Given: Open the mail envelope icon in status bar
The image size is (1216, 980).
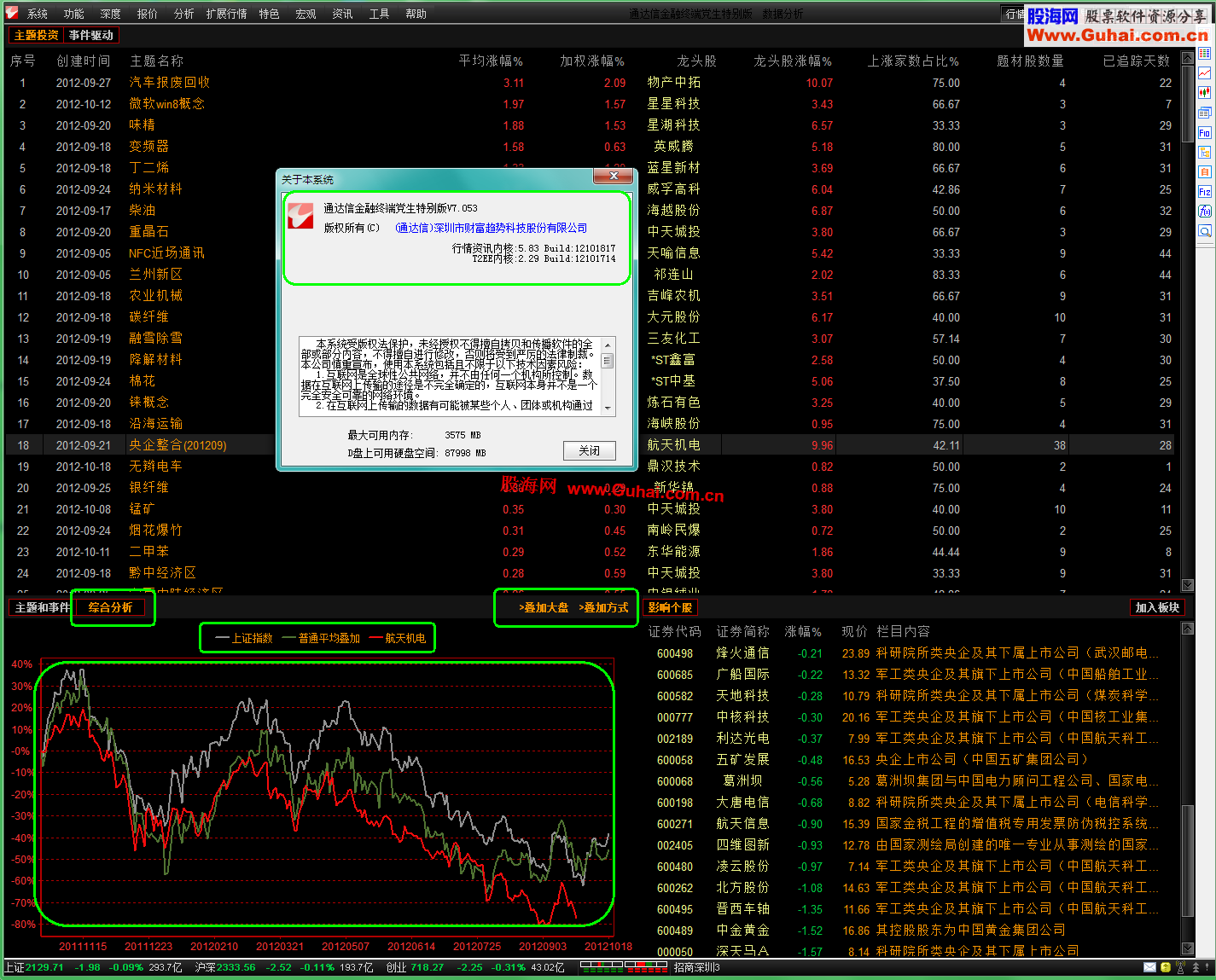Looking at the screenshot, I should pyautogui.click(x=1150, y=967).
